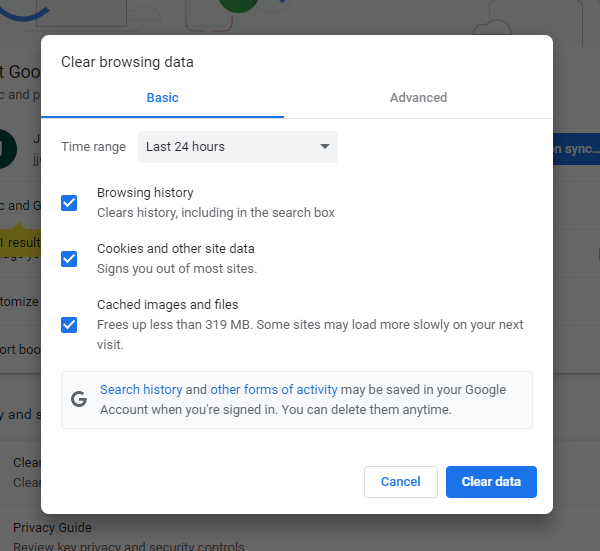Image resolution: width=600 pixels, height=551 pixels.
Task: Click 'Clears history, including in the search box'
Action: coord(216,213)
